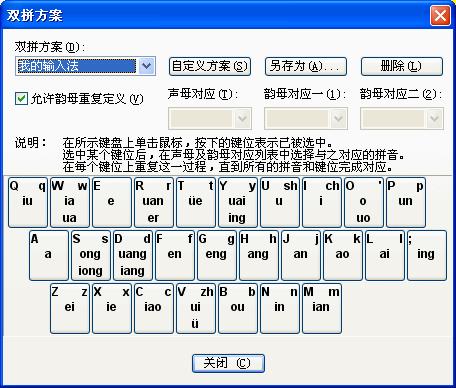Select the Y key with uai ing

point(238,202)
